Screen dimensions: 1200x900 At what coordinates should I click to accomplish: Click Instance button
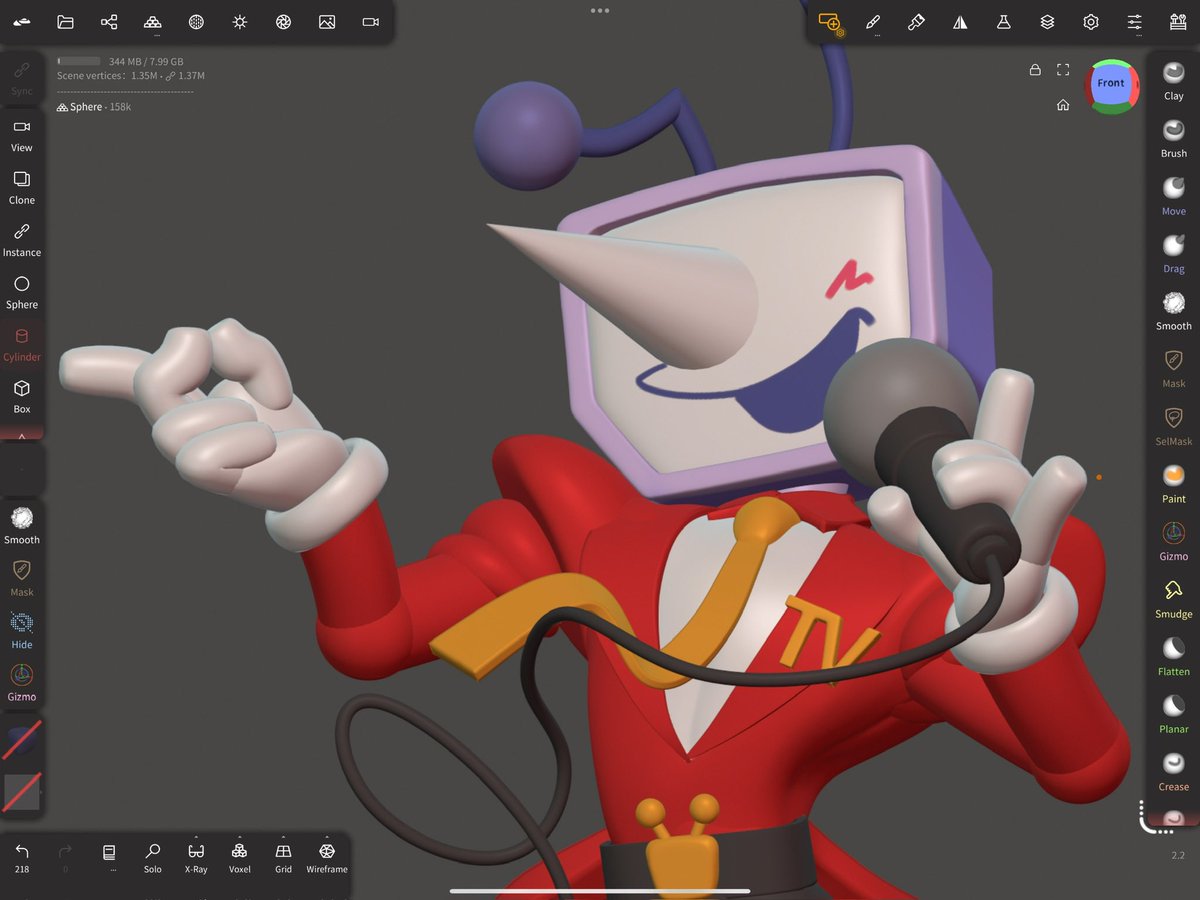pos(22,240)
